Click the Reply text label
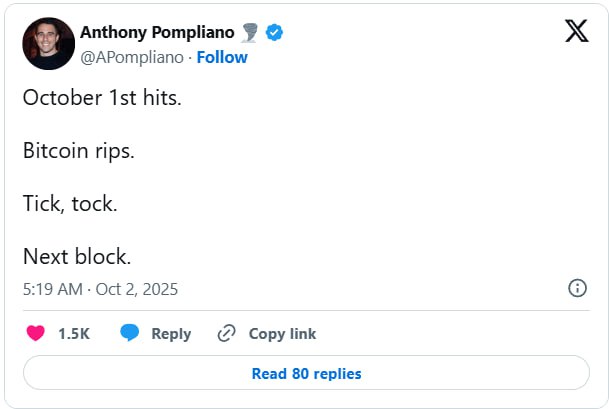 (171, 334)
